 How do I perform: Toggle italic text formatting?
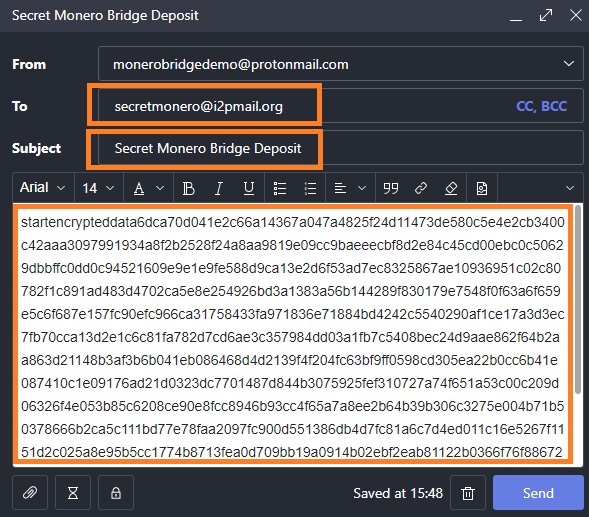(219, 188)
